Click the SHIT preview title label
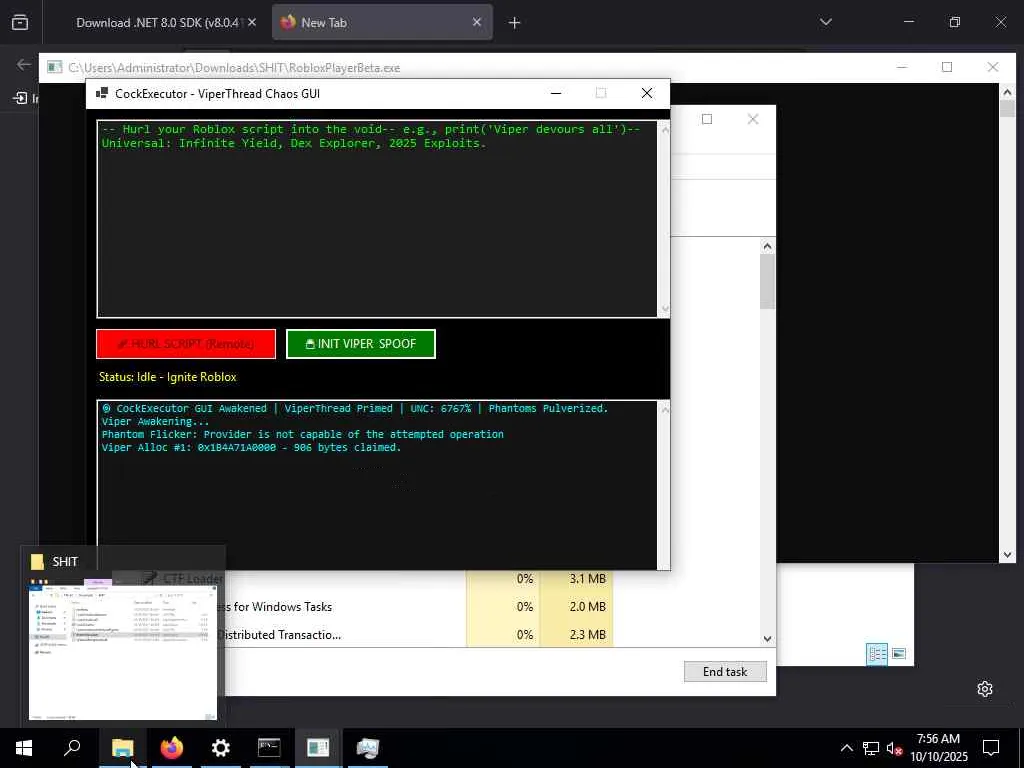1024x768 pixels. [65, 562]
